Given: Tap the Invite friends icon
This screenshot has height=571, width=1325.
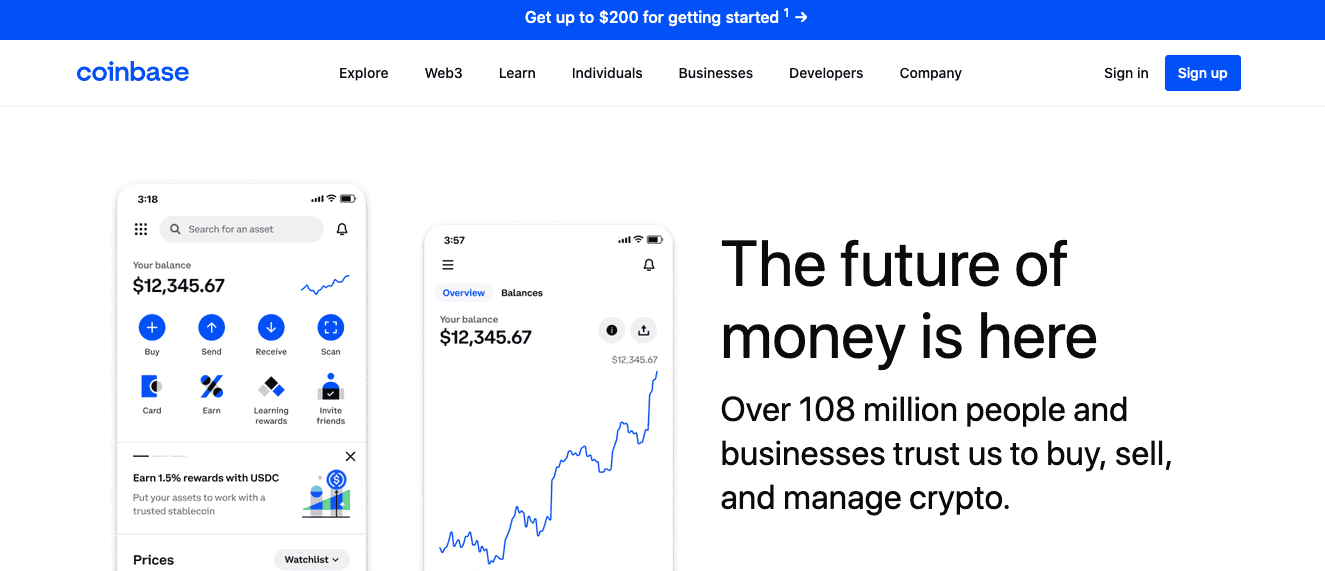Looking at the screenshot, I should point(331,387).
